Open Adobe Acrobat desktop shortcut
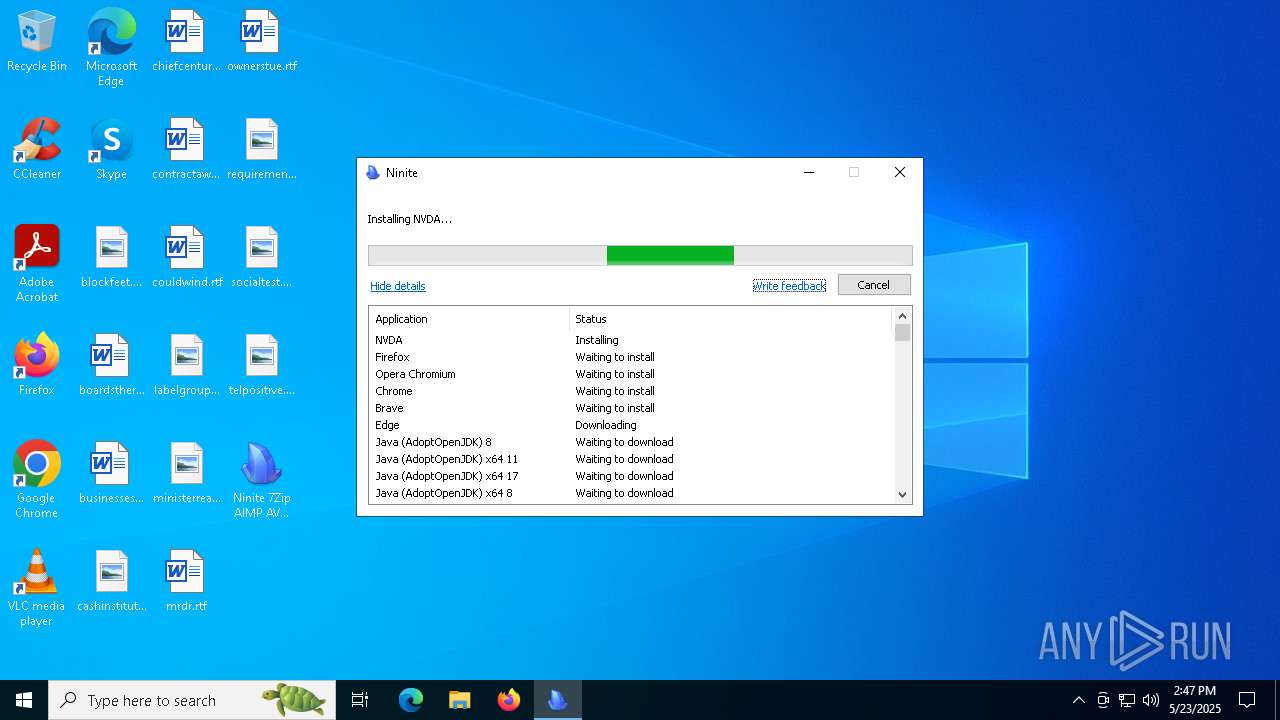Screen dimensions: 1280x720 tap(37, 264)
